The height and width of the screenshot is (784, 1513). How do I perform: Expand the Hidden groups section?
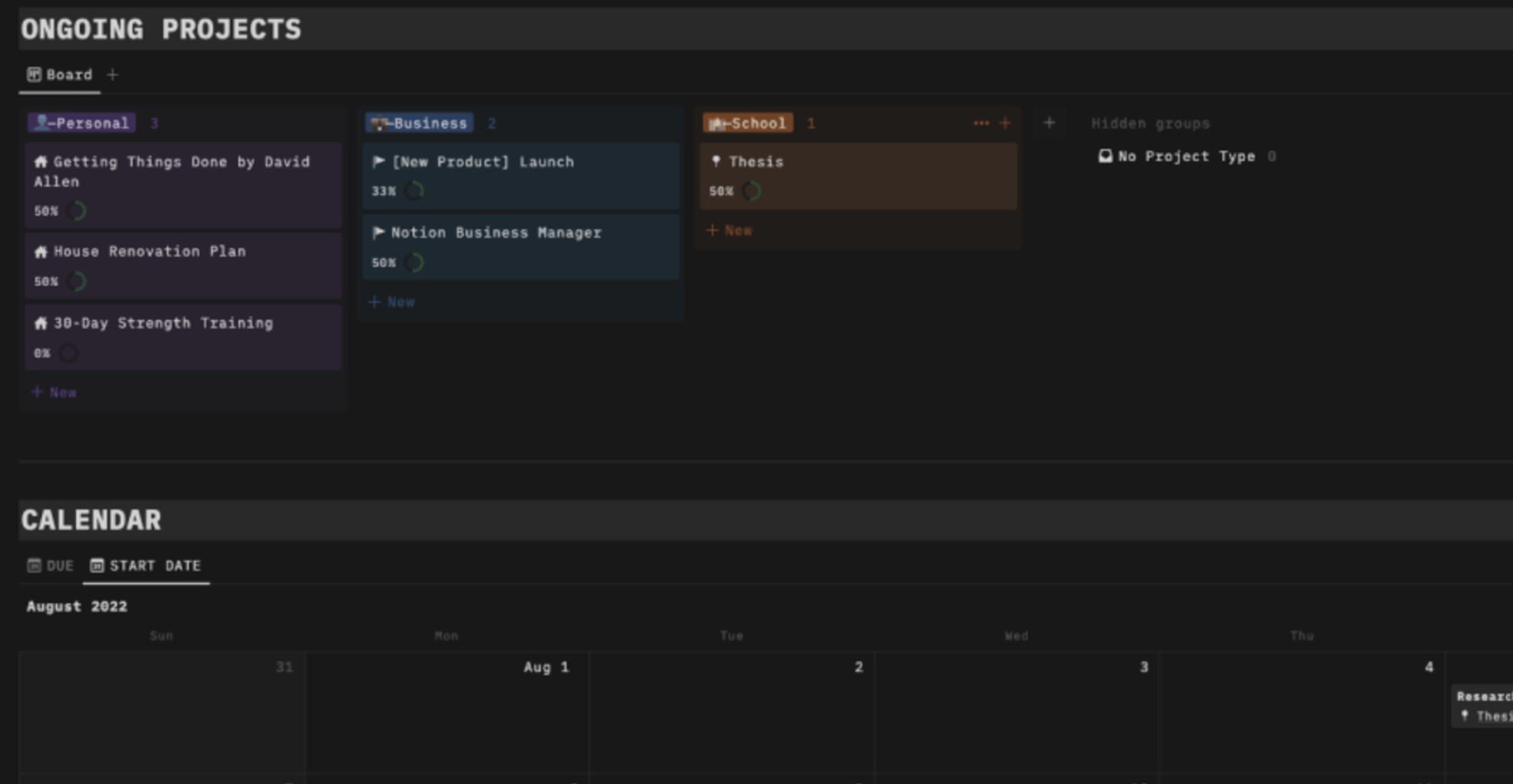[1150, 124]
